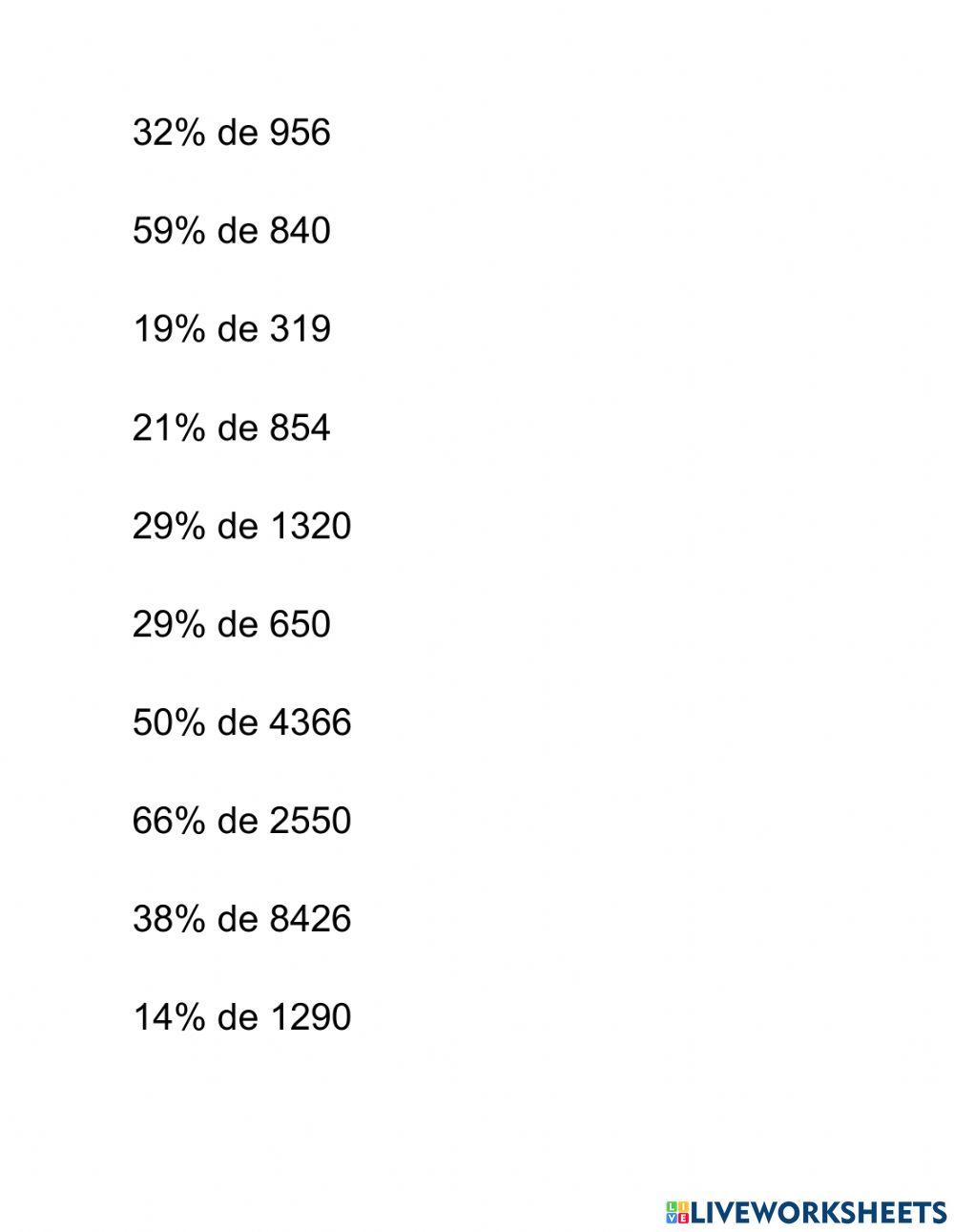
Task: Click the 50% percentage value
Action: pyautogui.click(x=168, y=722)
